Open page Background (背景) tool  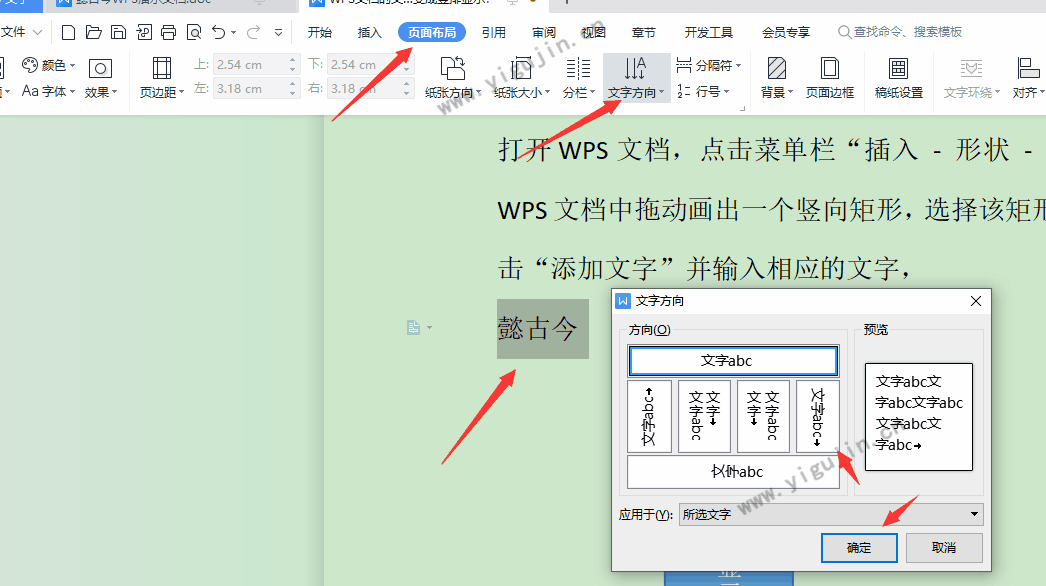776,78
